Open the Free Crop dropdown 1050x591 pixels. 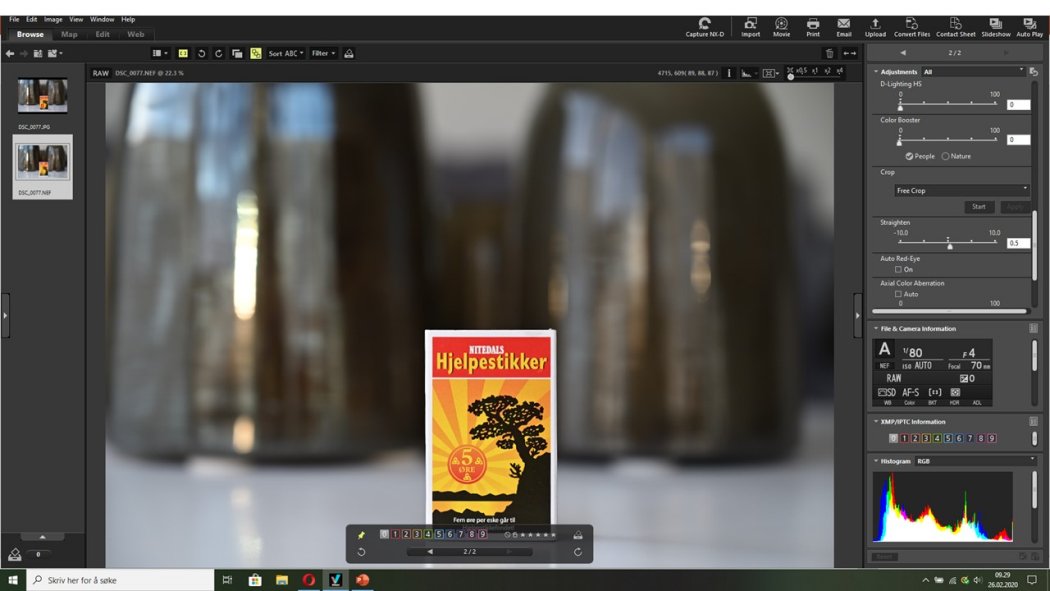(961, 190)
